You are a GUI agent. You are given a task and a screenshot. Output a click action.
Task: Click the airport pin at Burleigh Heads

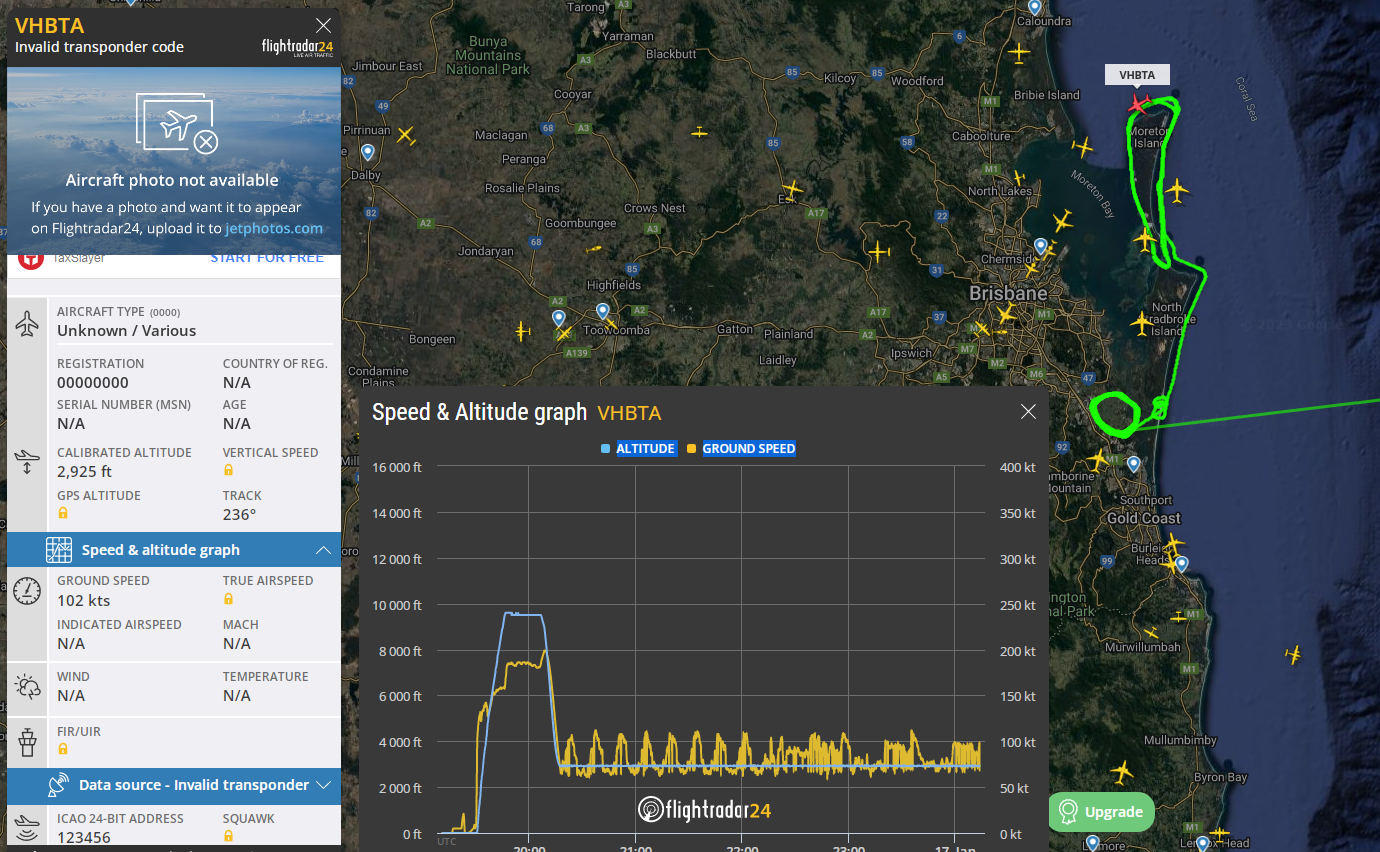(1182, 564)
